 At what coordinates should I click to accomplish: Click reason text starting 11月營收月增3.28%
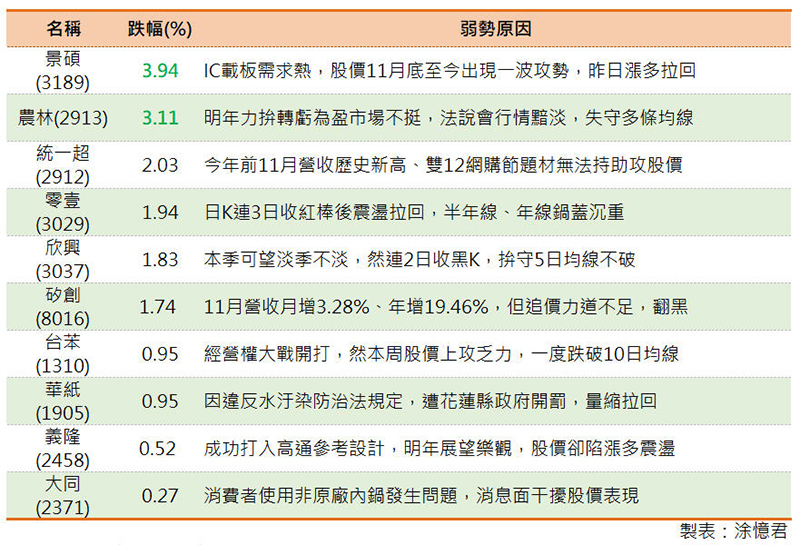click(x=446, y=307)
